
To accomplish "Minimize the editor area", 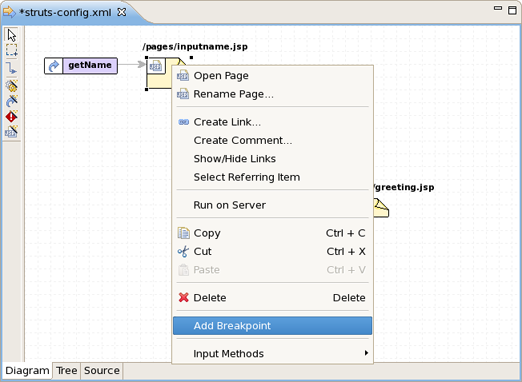I will [x=498, y=8].
